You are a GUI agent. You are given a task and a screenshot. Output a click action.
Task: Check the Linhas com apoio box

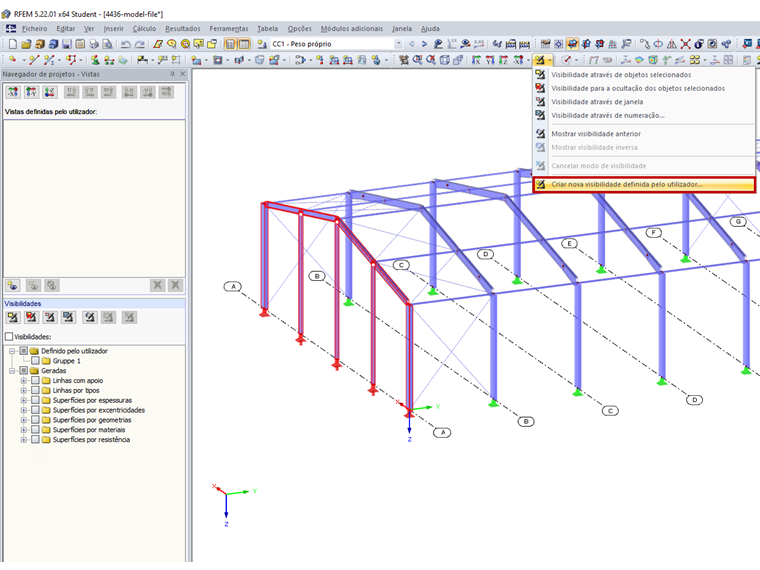click(x=35, y=380)
